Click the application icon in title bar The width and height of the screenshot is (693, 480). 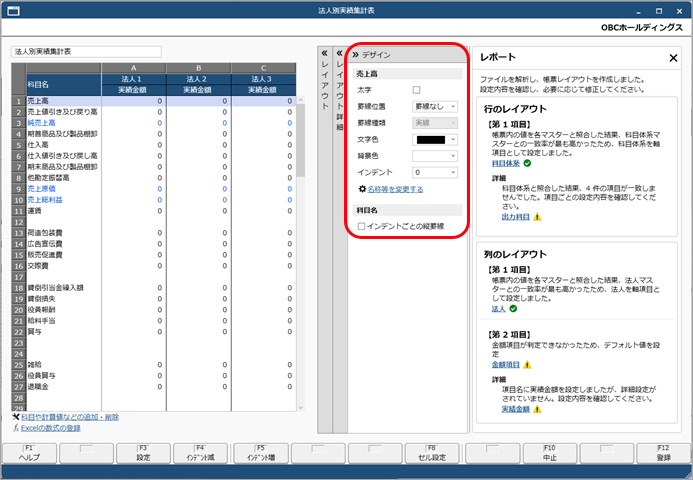click(14, 11)
